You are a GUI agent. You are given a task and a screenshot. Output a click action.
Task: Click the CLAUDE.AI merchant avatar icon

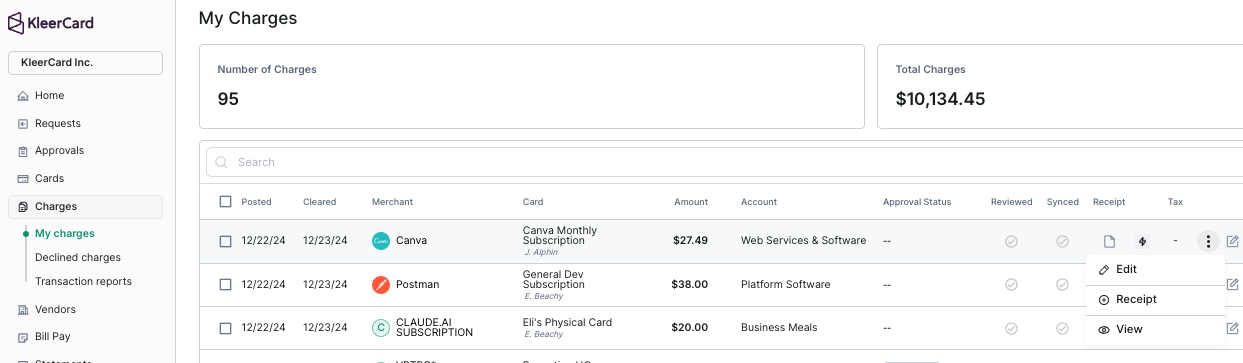click(381, 328)
